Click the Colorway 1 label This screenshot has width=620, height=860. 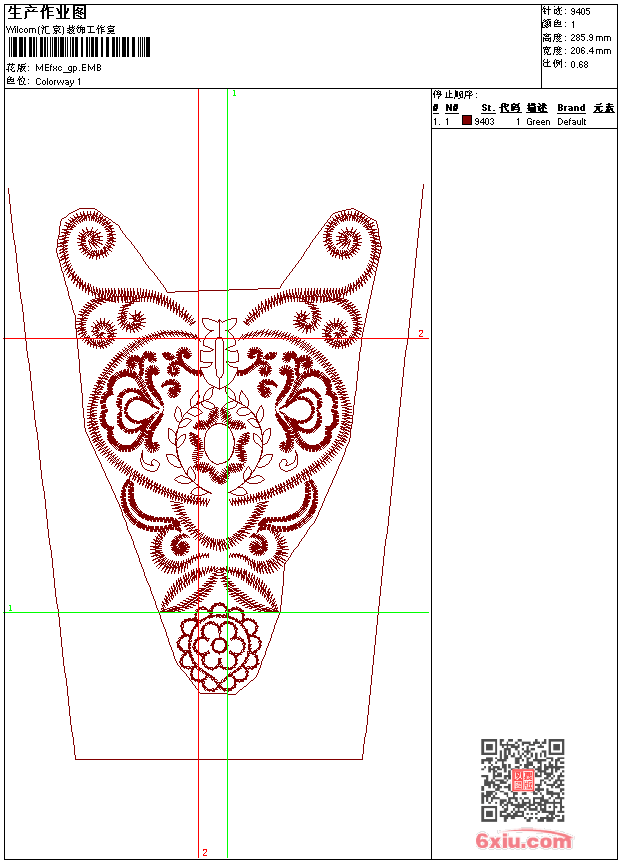tap(58, 82)
